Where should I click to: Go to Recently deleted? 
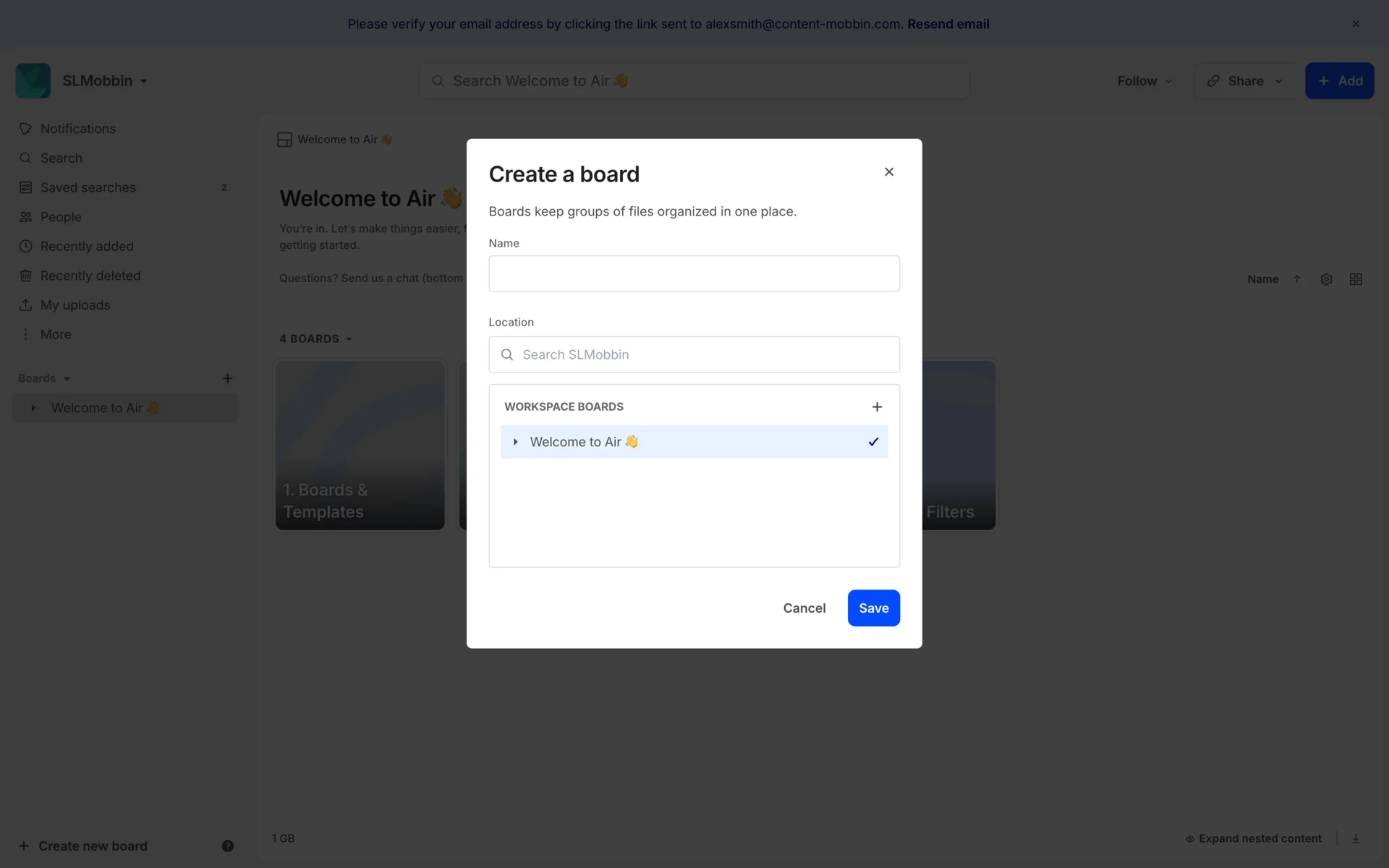tap(90, 276)
